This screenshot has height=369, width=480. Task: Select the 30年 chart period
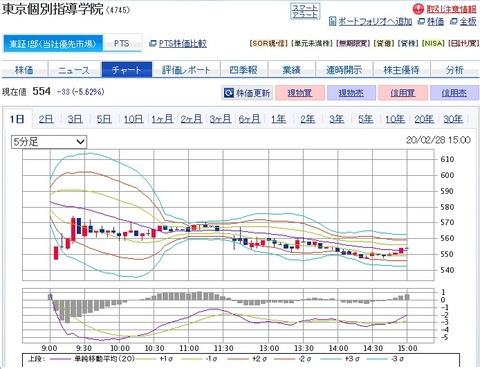click(x=453, y=119)
